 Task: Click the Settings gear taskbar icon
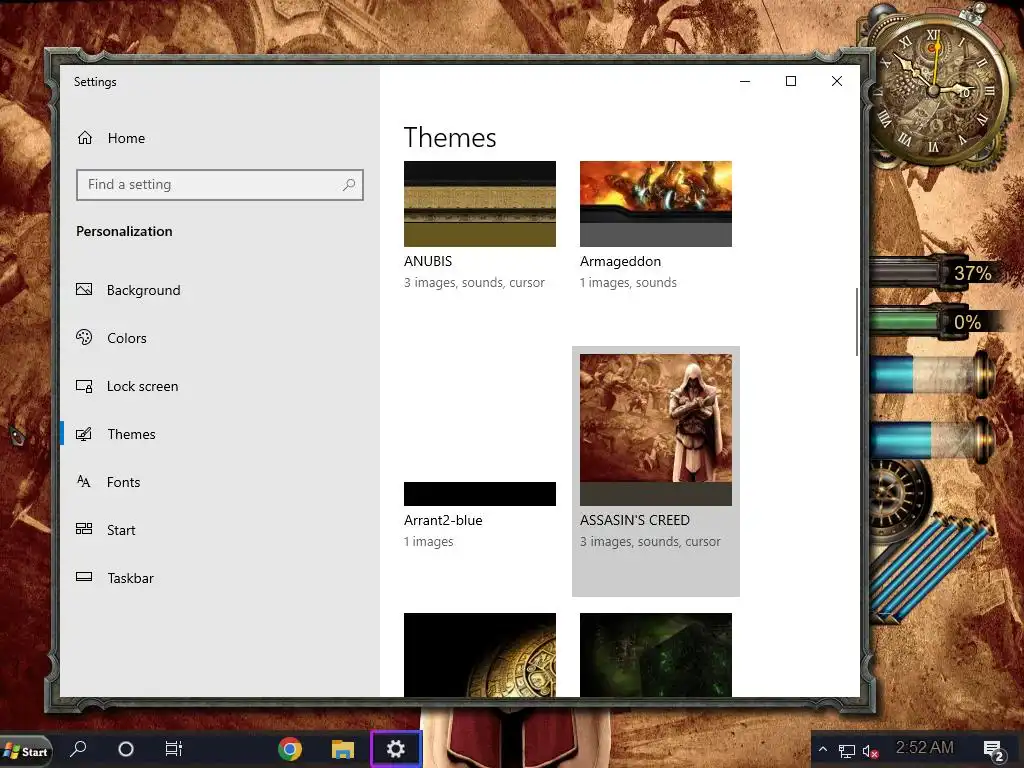click(396, 749)
